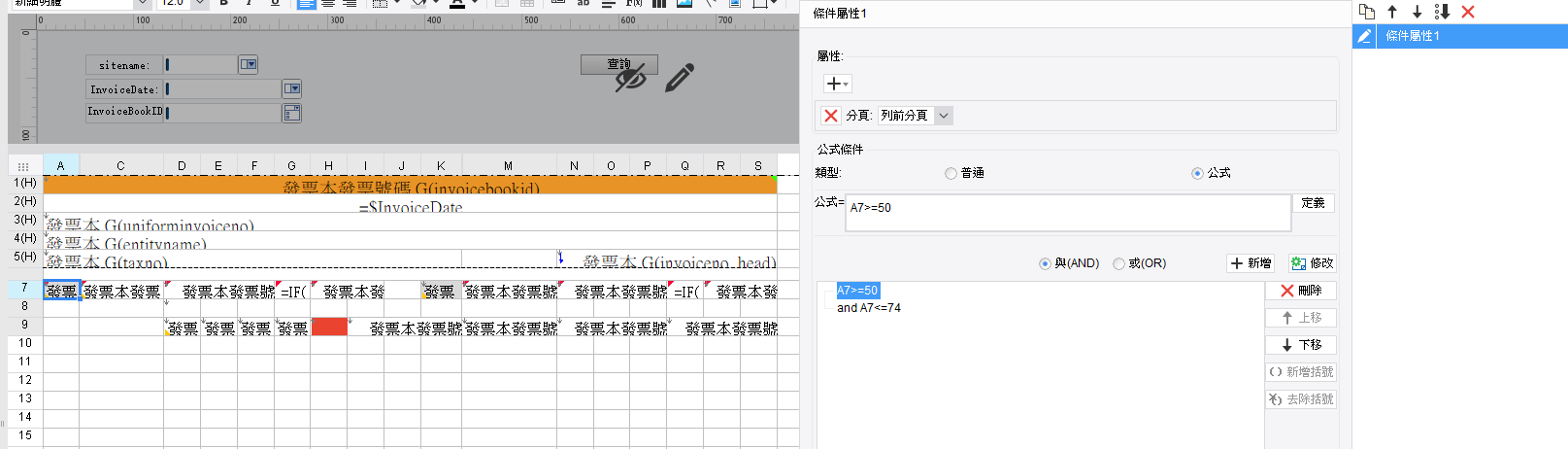The image size is (1568, 449).
Task: Move the condition up using the arrow icon
Action: pos(1392,12)
